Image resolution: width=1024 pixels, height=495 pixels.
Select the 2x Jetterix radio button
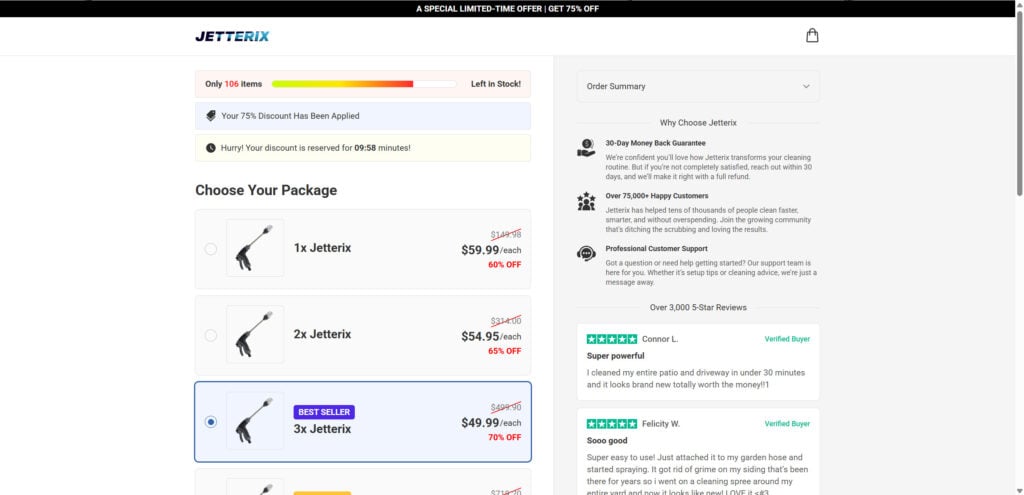211,335
